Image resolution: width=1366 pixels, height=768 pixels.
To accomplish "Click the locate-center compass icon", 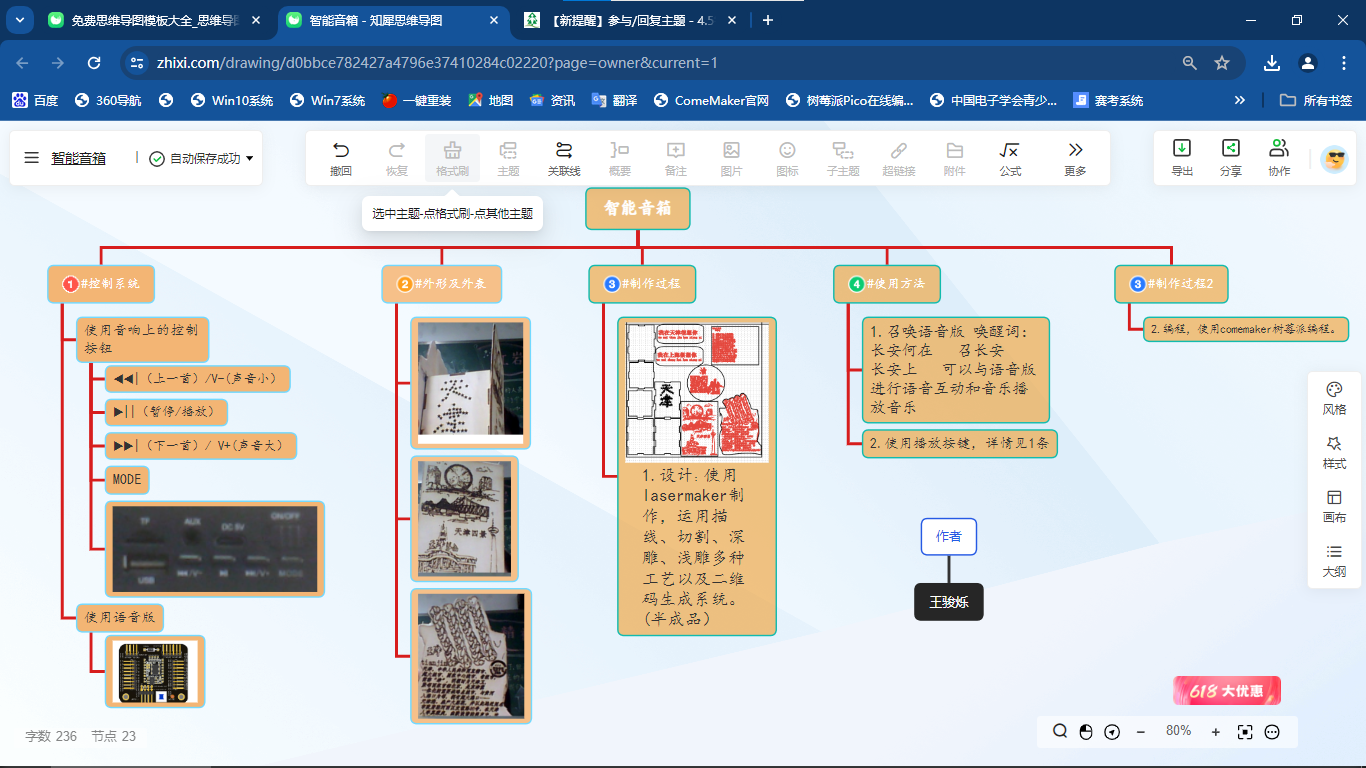I will click(x=1112, y=732).
